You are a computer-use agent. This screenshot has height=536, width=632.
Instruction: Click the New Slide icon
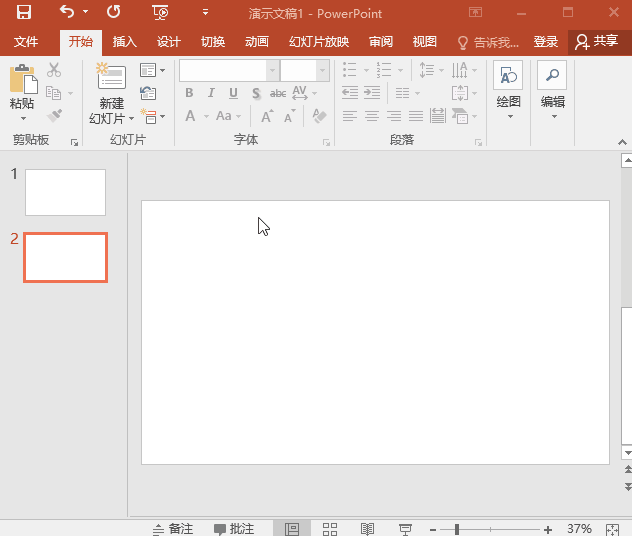[111, 78]
